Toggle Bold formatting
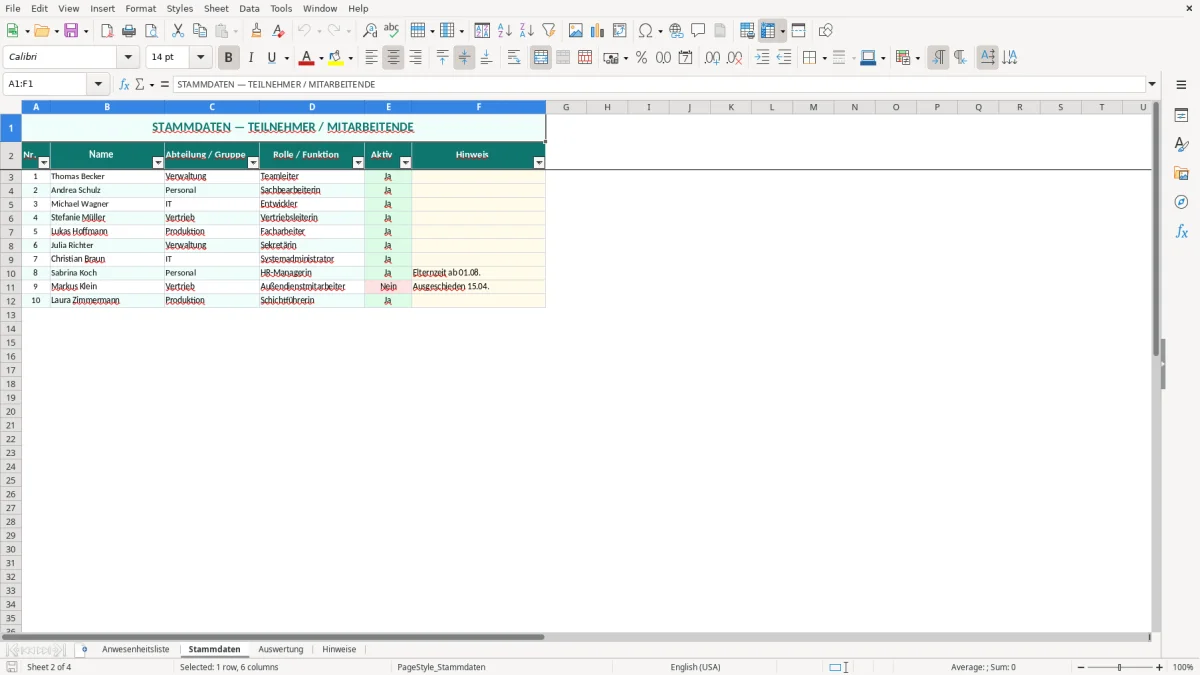 click(228, 58)
